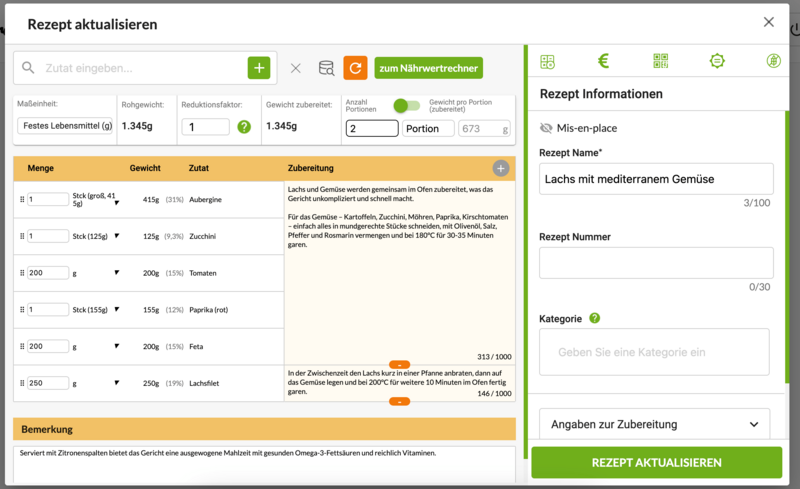
Task: Open the sun-shaped settings tab icon
Action: click(716, 61)
